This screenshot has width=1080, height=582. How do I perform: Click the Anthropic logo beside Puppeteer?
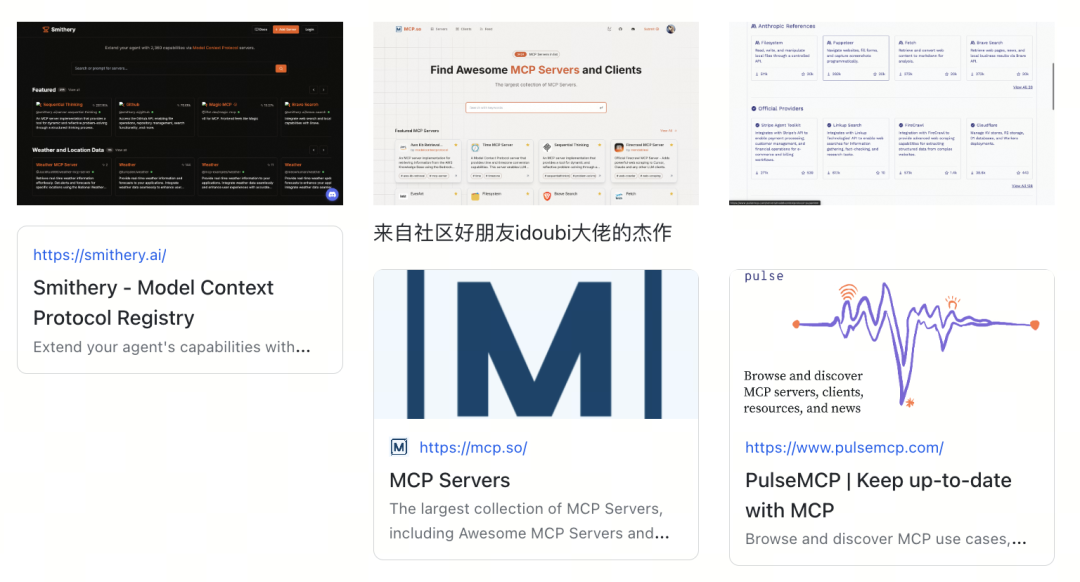(829, 42)
